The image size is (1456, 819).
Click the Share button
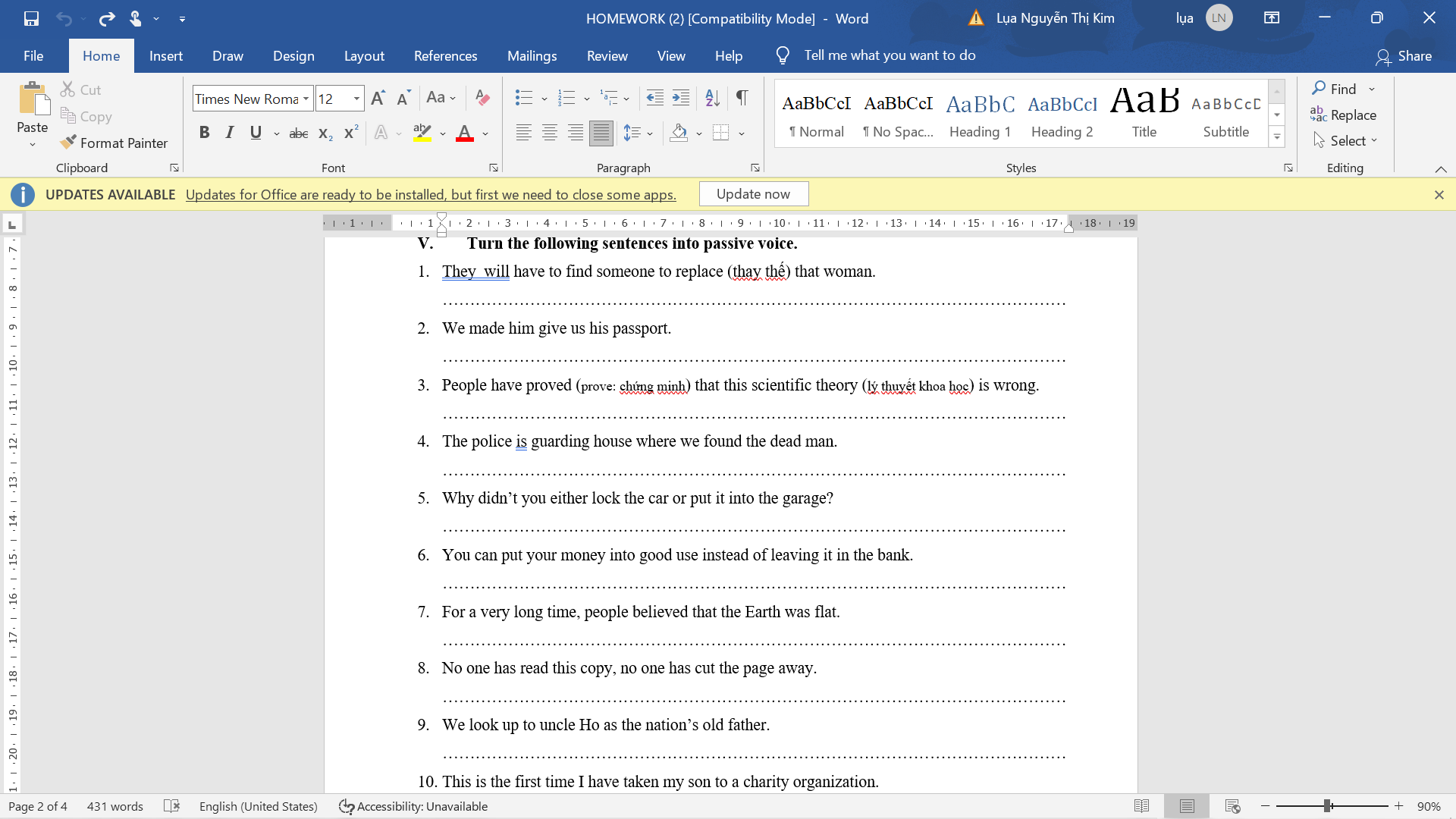(1404, 56)
